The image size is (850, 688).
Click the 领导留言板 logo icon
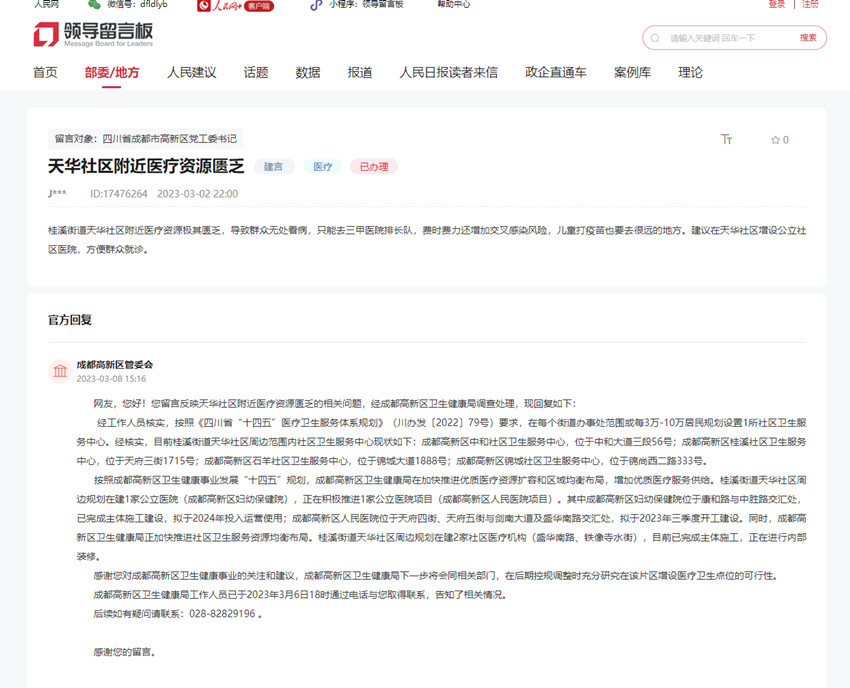[x=46, y=36]
